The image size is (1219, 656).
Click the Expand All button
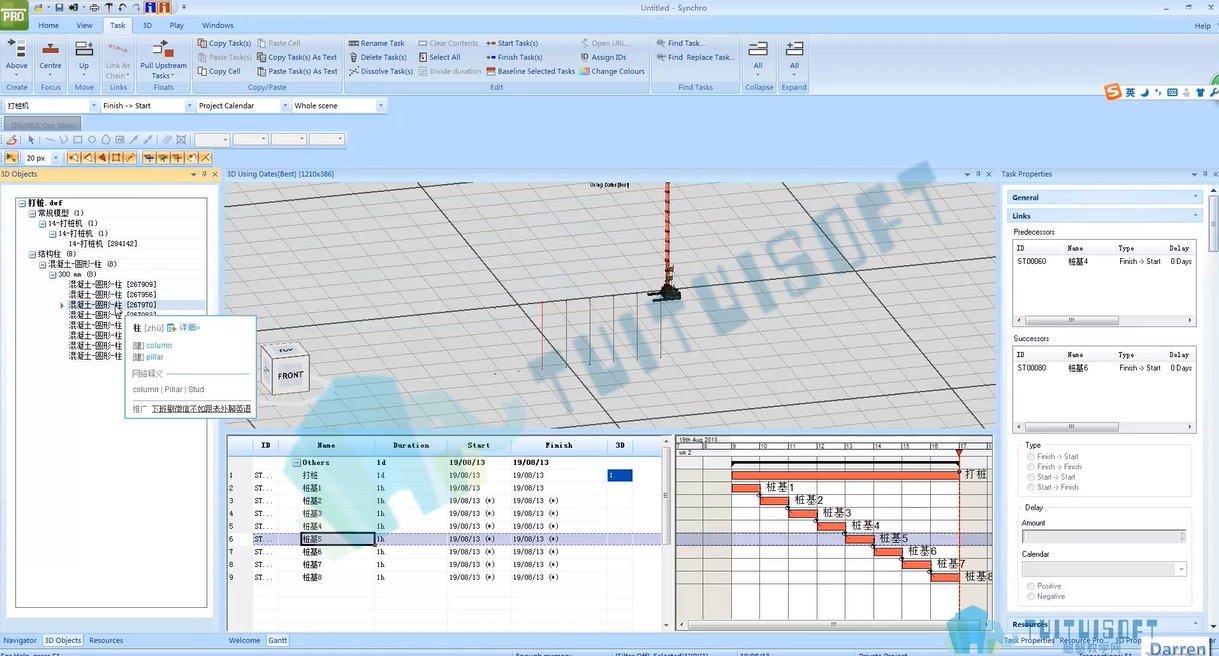coord(794,57)
